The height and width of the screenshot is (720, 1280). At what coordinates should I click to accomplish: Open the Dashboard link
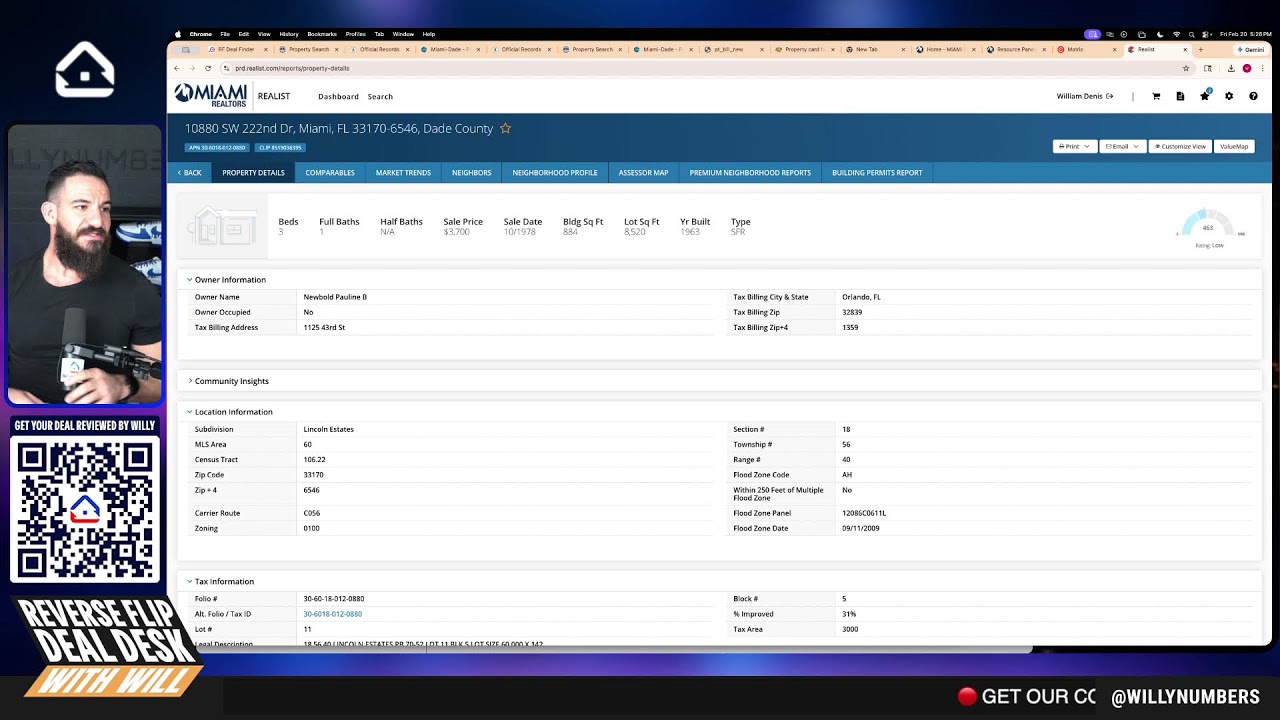(338, 97)
